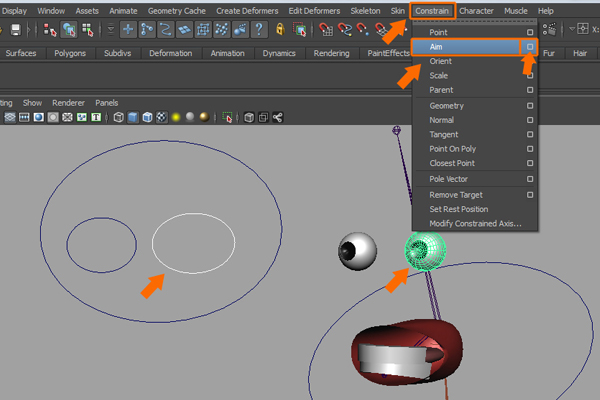Toggle the miscellaneous question-mark mask icon

pyautogui.click(x=259, y=29)
